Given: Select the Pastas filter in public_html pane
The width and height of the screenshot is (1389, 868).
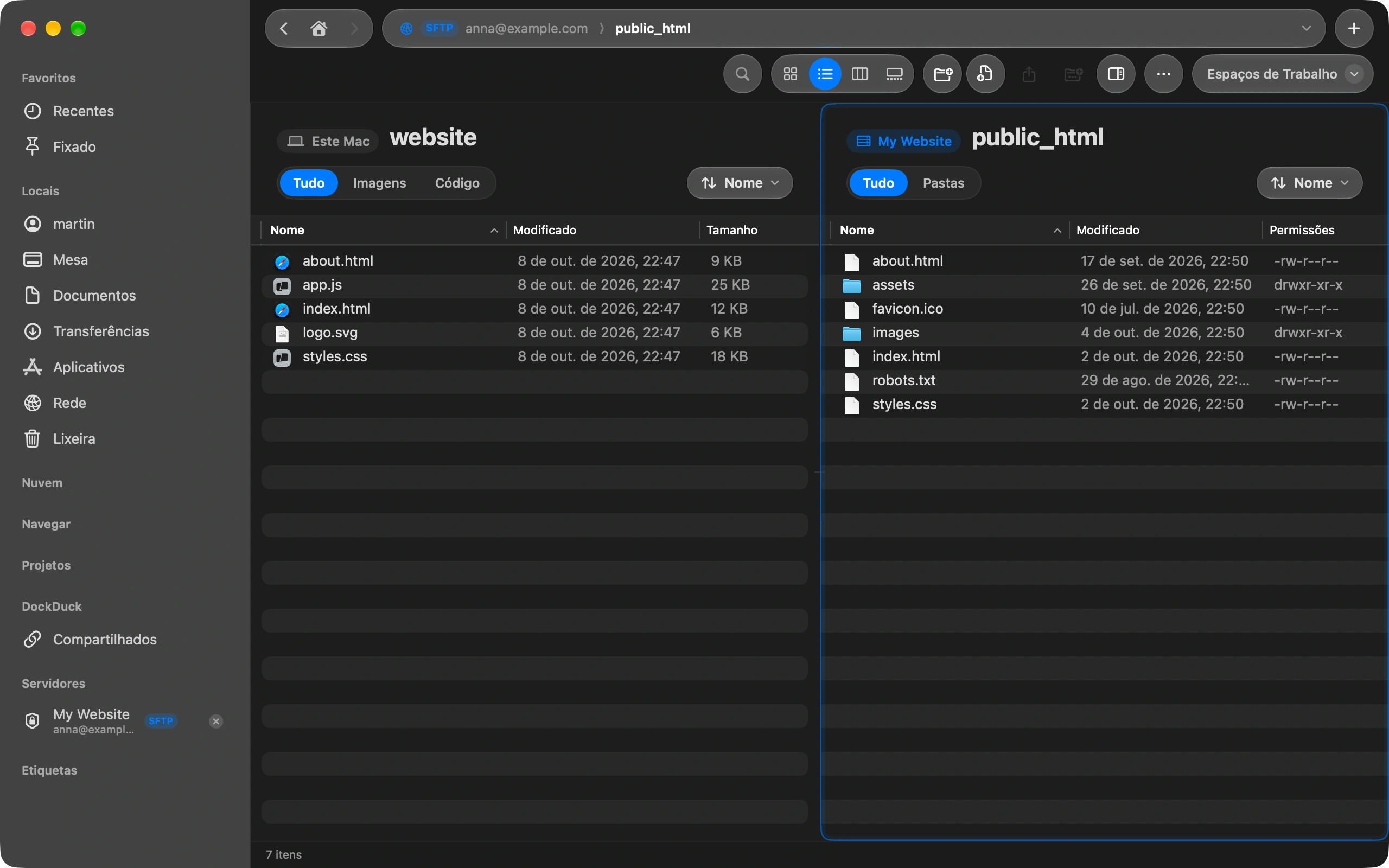Looking at the screenshot, I should 943,183.
